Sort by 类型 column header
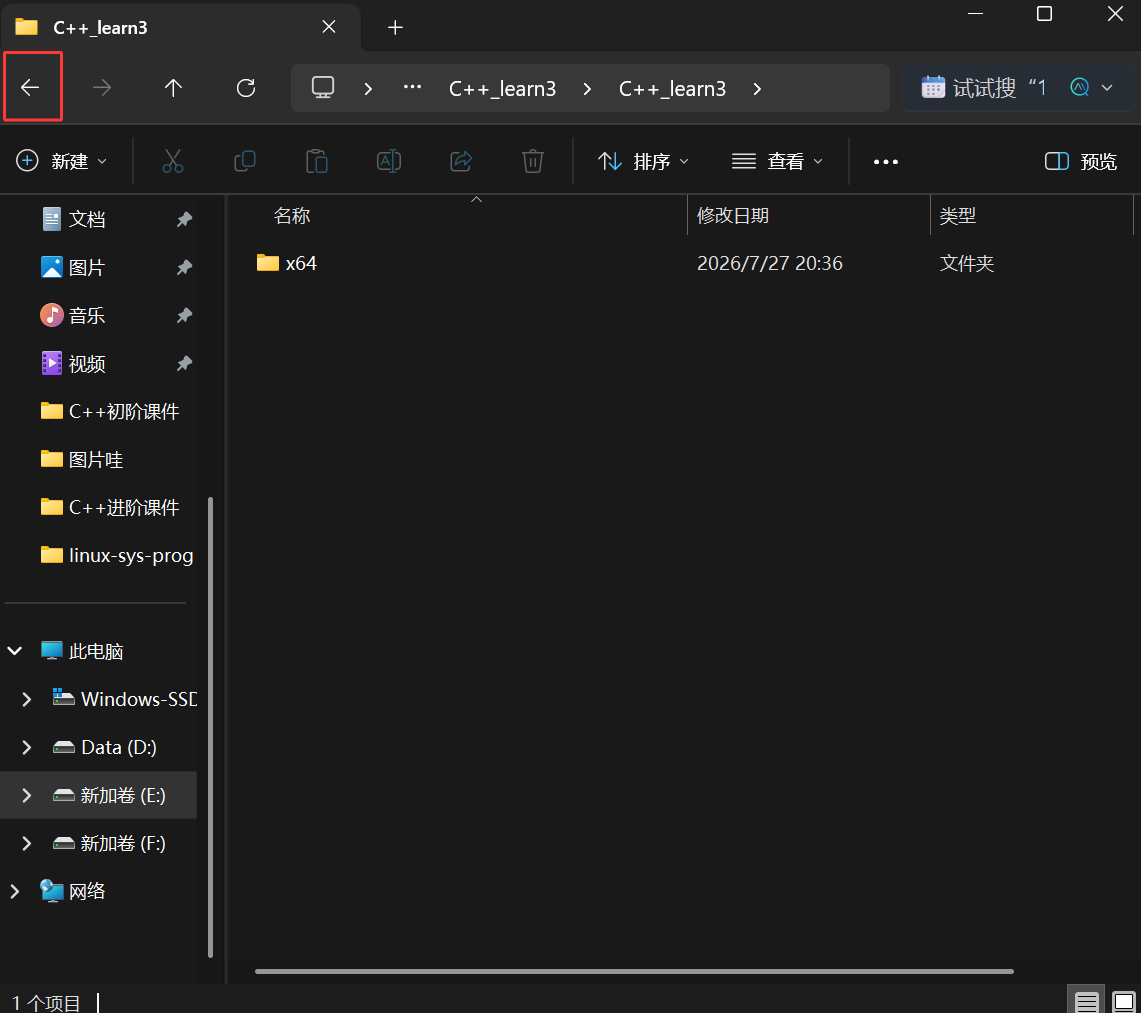This screenshot has width=1141, height=1013. (x=957, y=215)
